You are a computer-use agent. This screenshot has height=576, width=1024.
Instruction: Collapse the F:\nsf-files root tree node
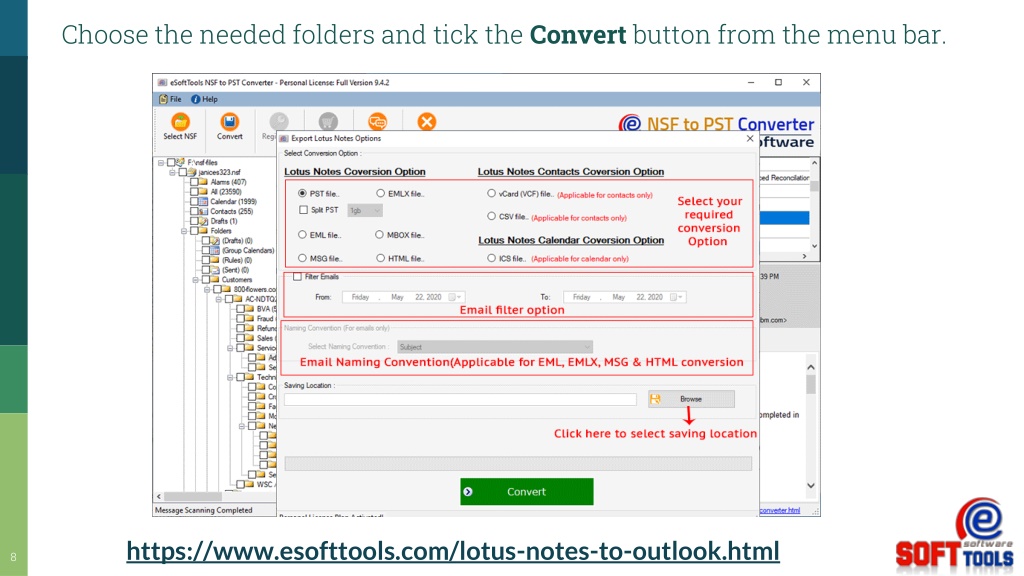click(161, 162)
